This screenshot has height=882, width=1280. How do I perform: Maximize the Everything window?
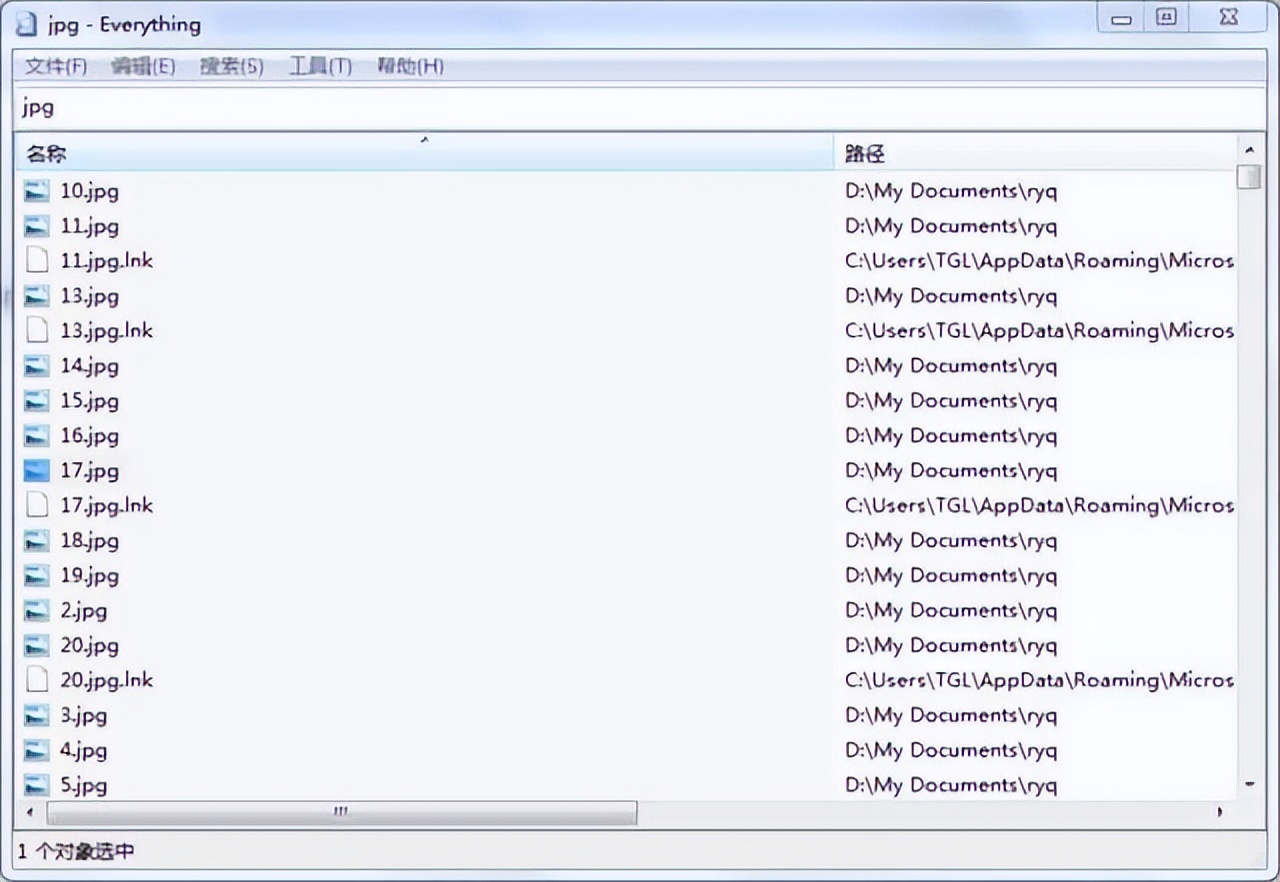click(x=1167, y=18)
